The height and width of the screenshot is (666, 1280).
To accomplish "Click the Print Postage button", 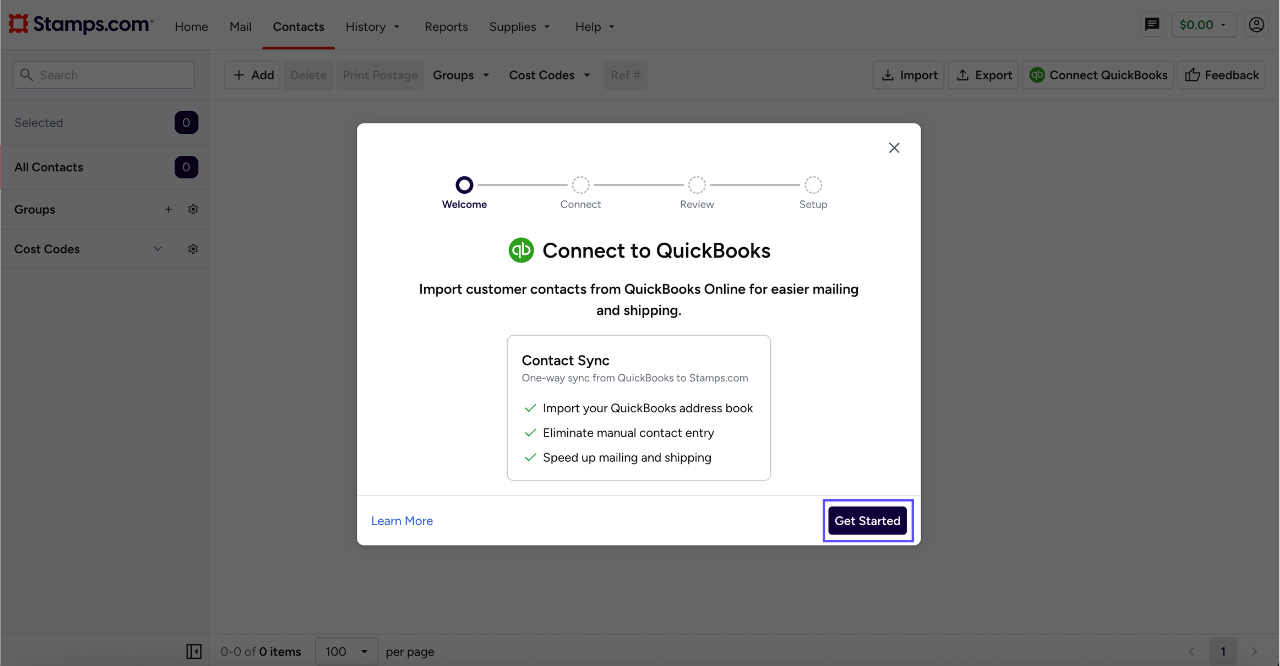I will click(x=380, y=75).
